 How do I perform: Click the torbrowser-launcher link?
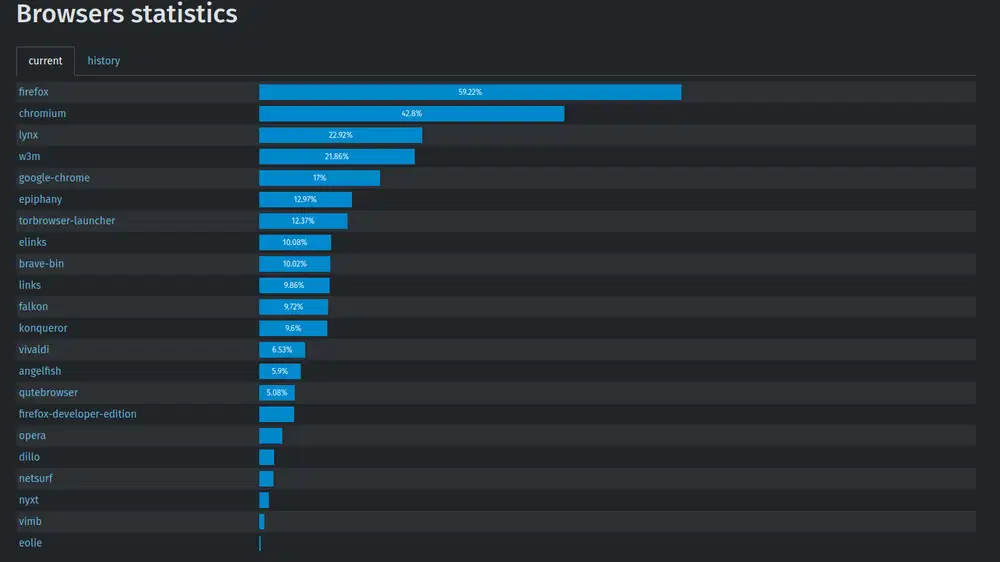point(67,221)
